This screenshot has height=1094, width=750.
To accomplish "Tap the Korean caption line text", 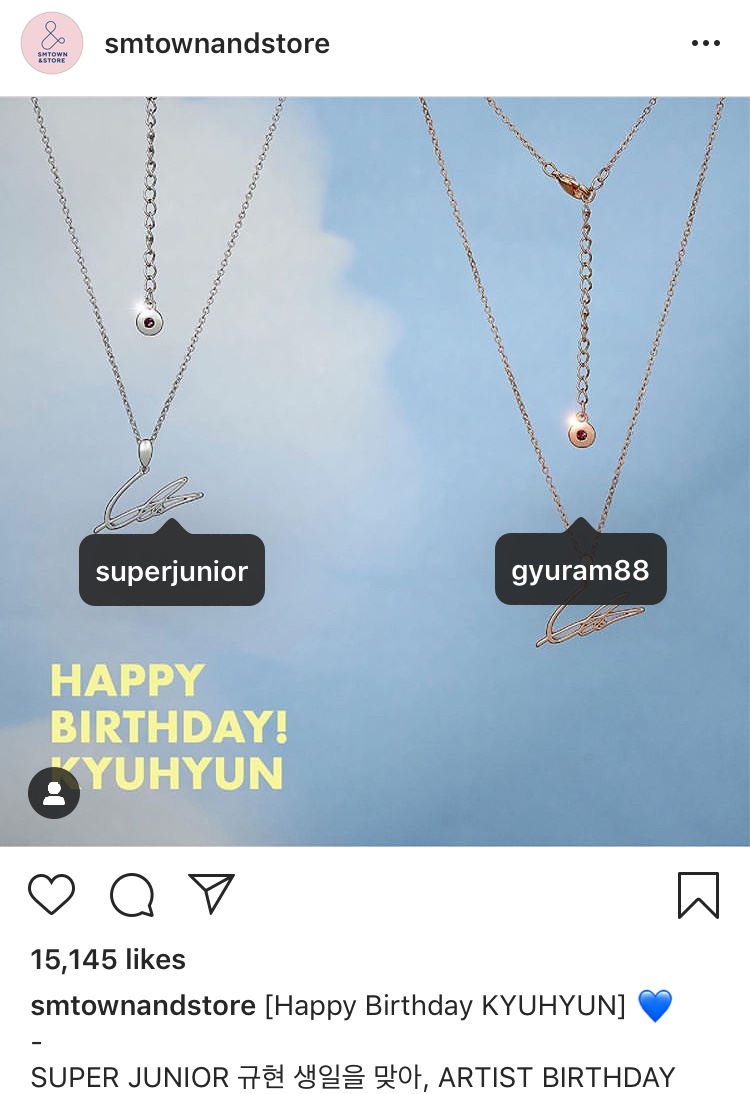I will pos(352,1077).
